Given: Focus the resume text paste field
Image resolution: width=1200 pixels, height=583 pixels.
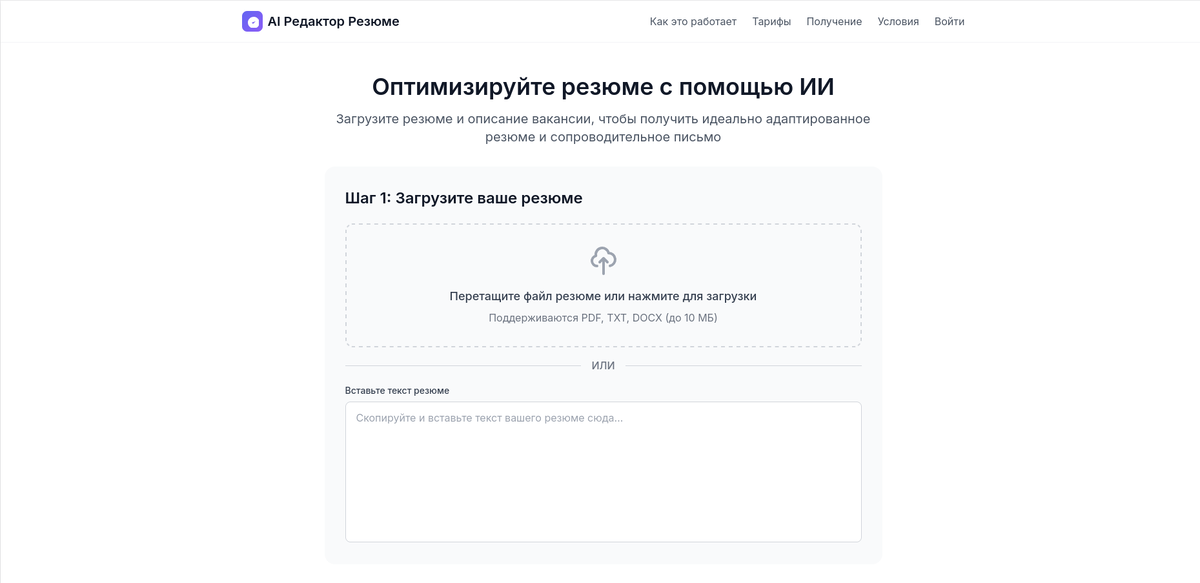Looking at the screenshot, I should (603, 472).
